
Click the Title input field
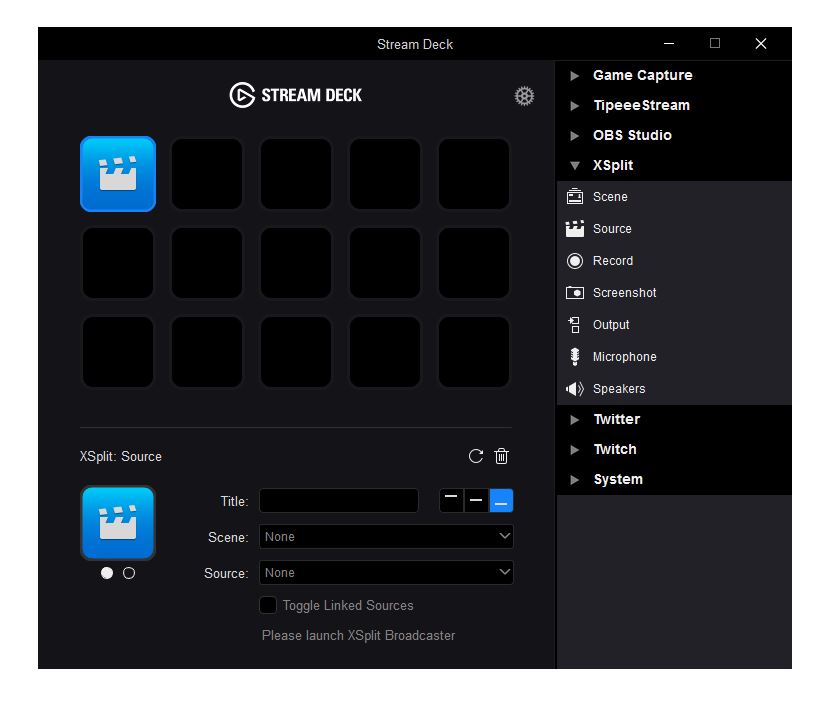tap(339, 501)
